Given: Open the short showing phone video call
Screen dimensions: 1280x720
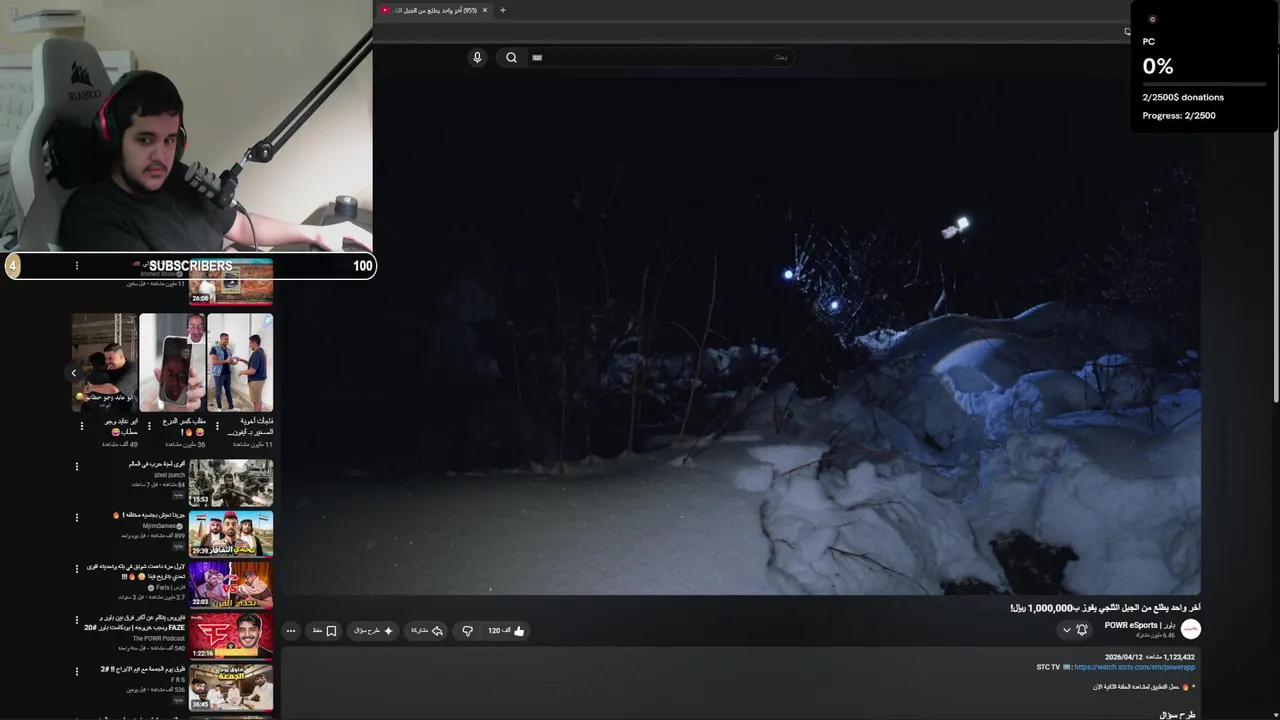Looking at the screenshot, I should 172,362.
